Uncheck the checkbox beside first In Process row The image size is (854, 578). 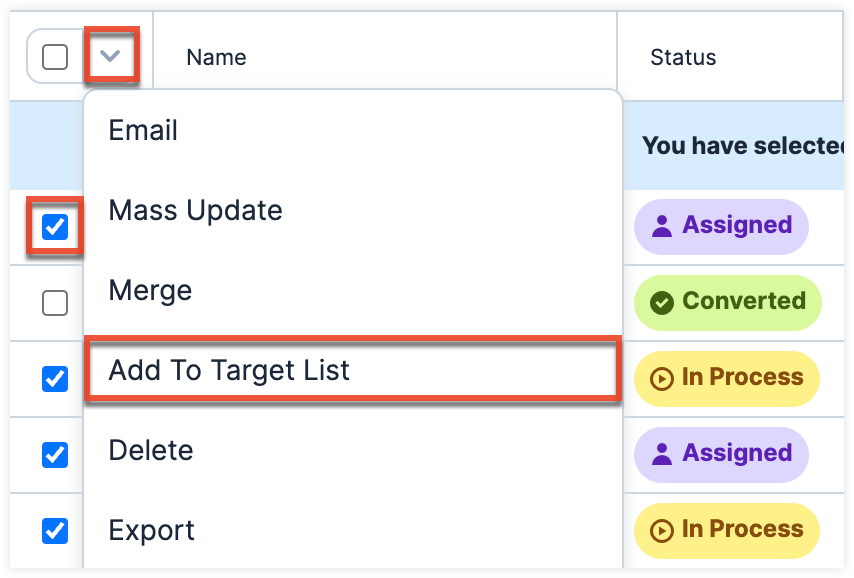click(55, 379)
